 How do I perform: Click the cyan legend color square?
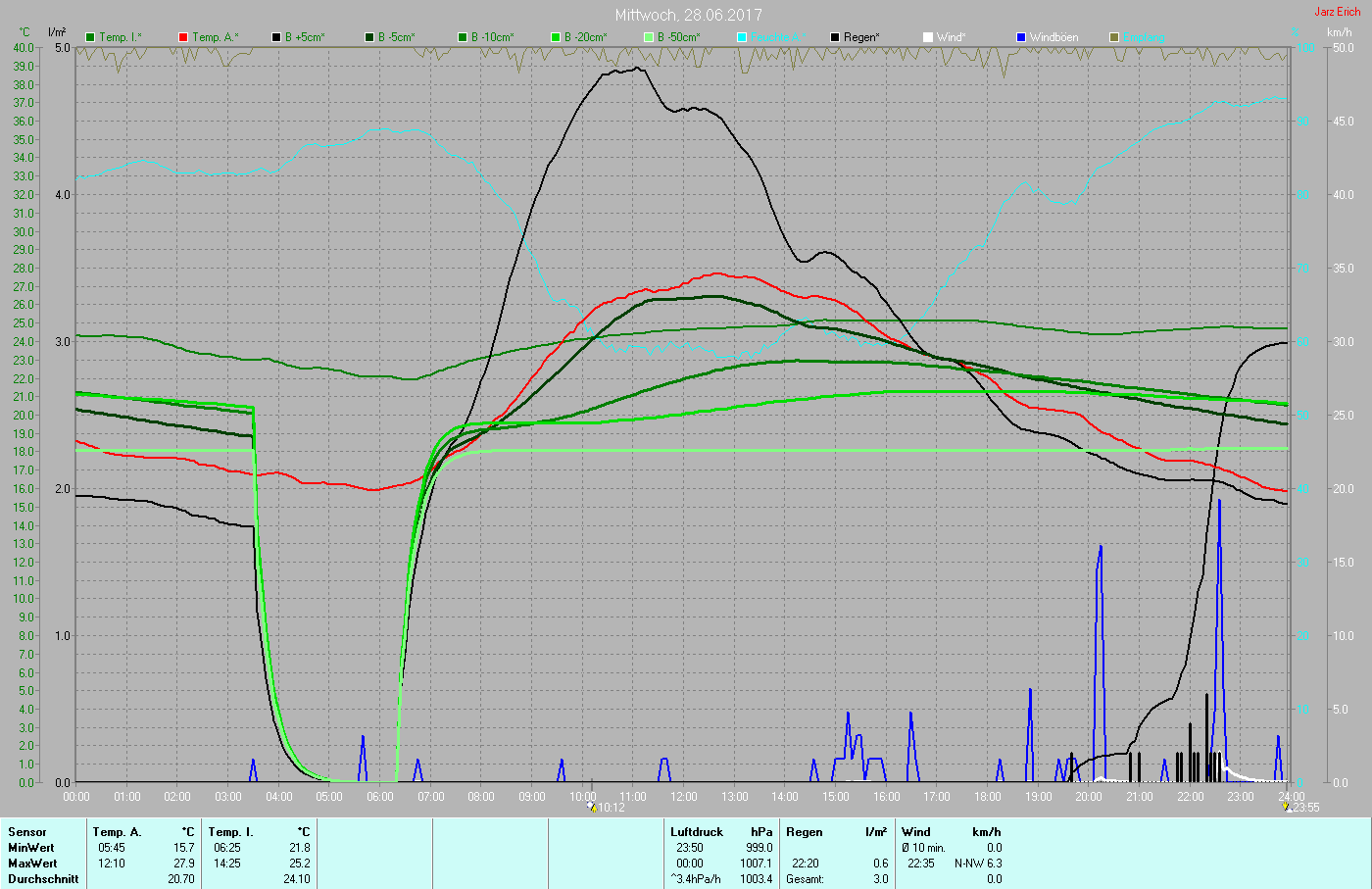[x=742, y=37]
